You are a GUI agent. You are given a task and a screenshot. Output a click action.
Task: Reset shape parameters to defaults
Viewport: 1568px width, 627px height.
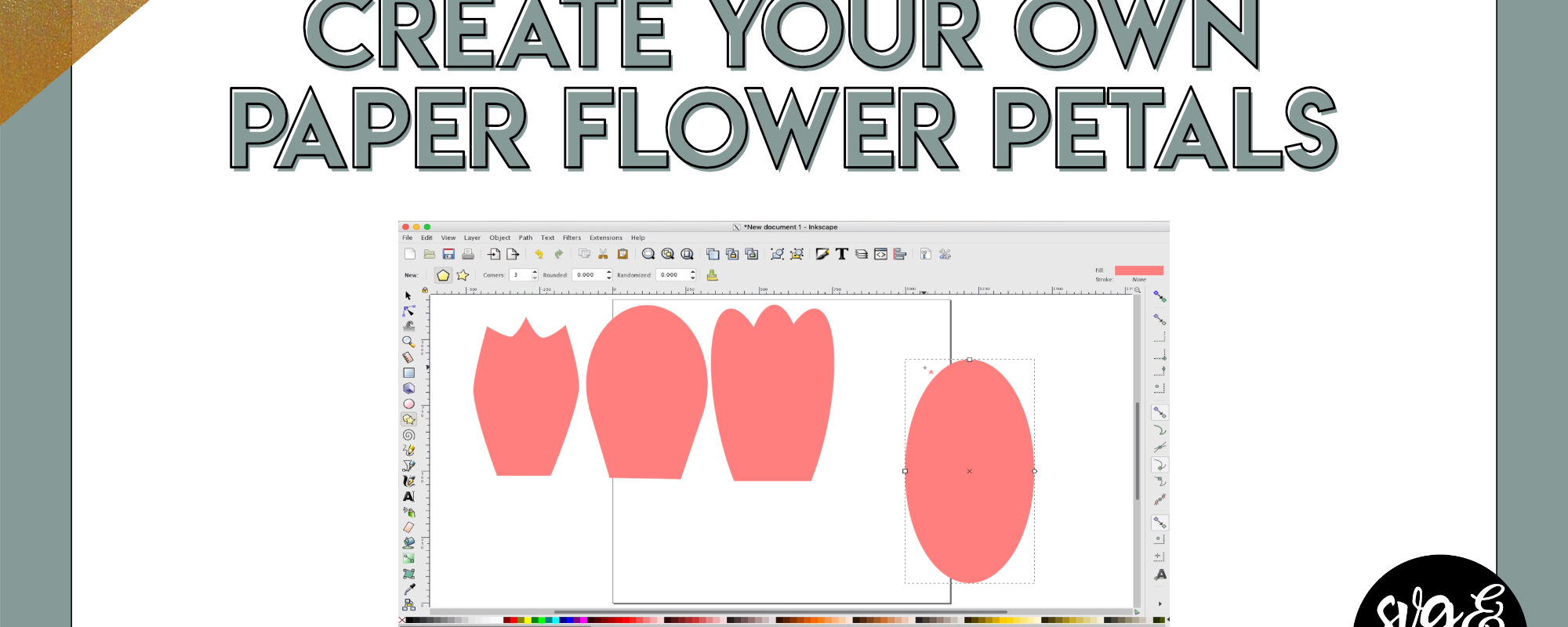click(712, 275)
